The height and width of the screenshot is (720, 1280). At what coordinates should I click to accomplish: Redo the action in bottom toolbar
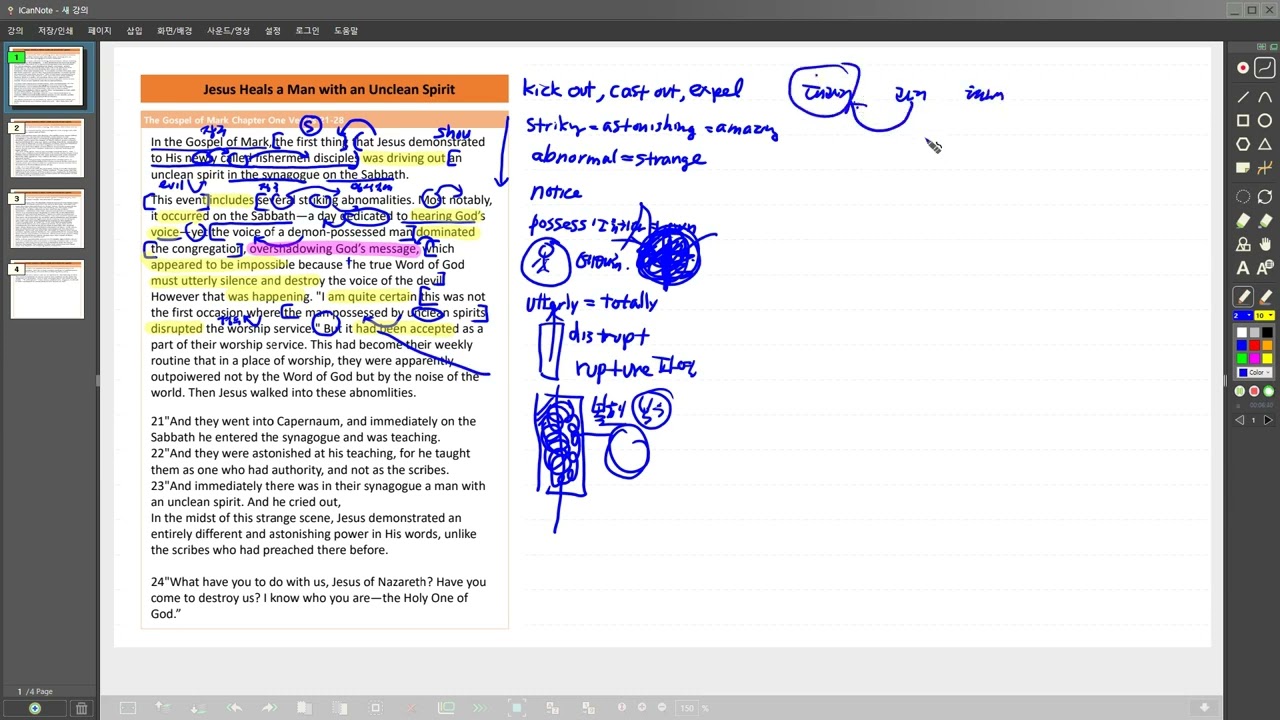[x=269, y=708]
